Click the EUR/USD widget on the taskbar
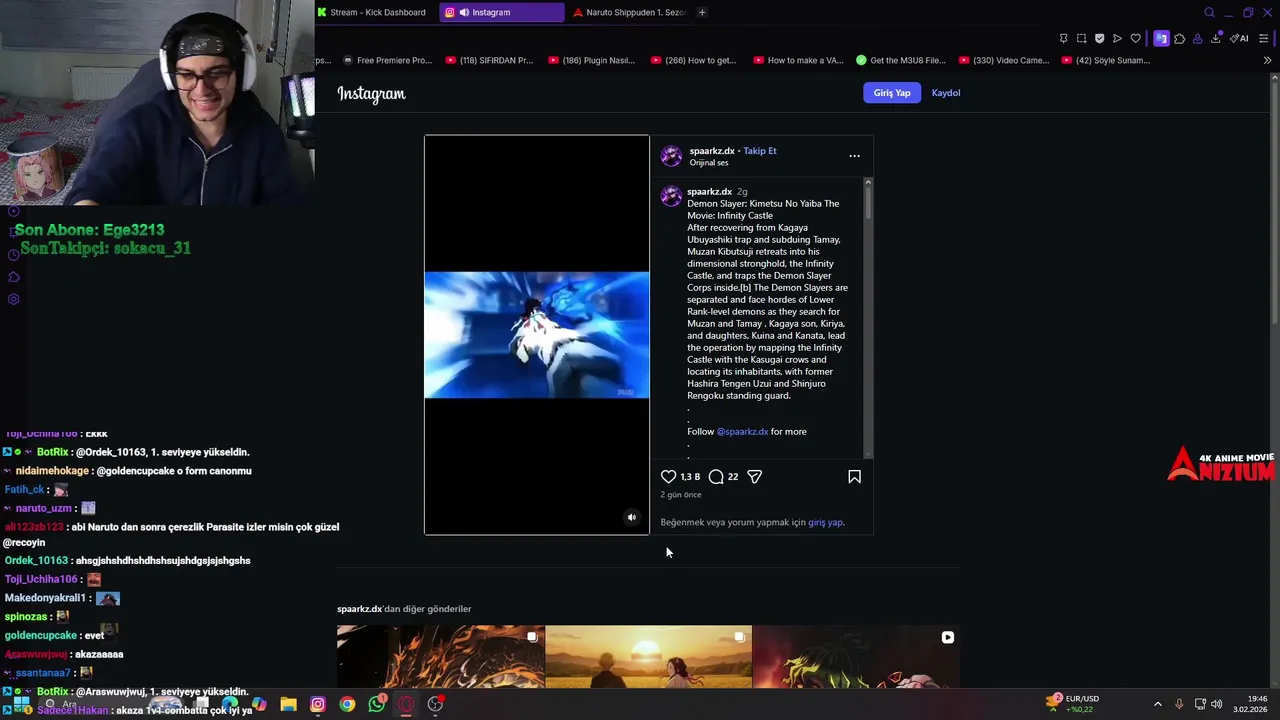Viewport: 1280px width, 720px height. point(1073,704)
